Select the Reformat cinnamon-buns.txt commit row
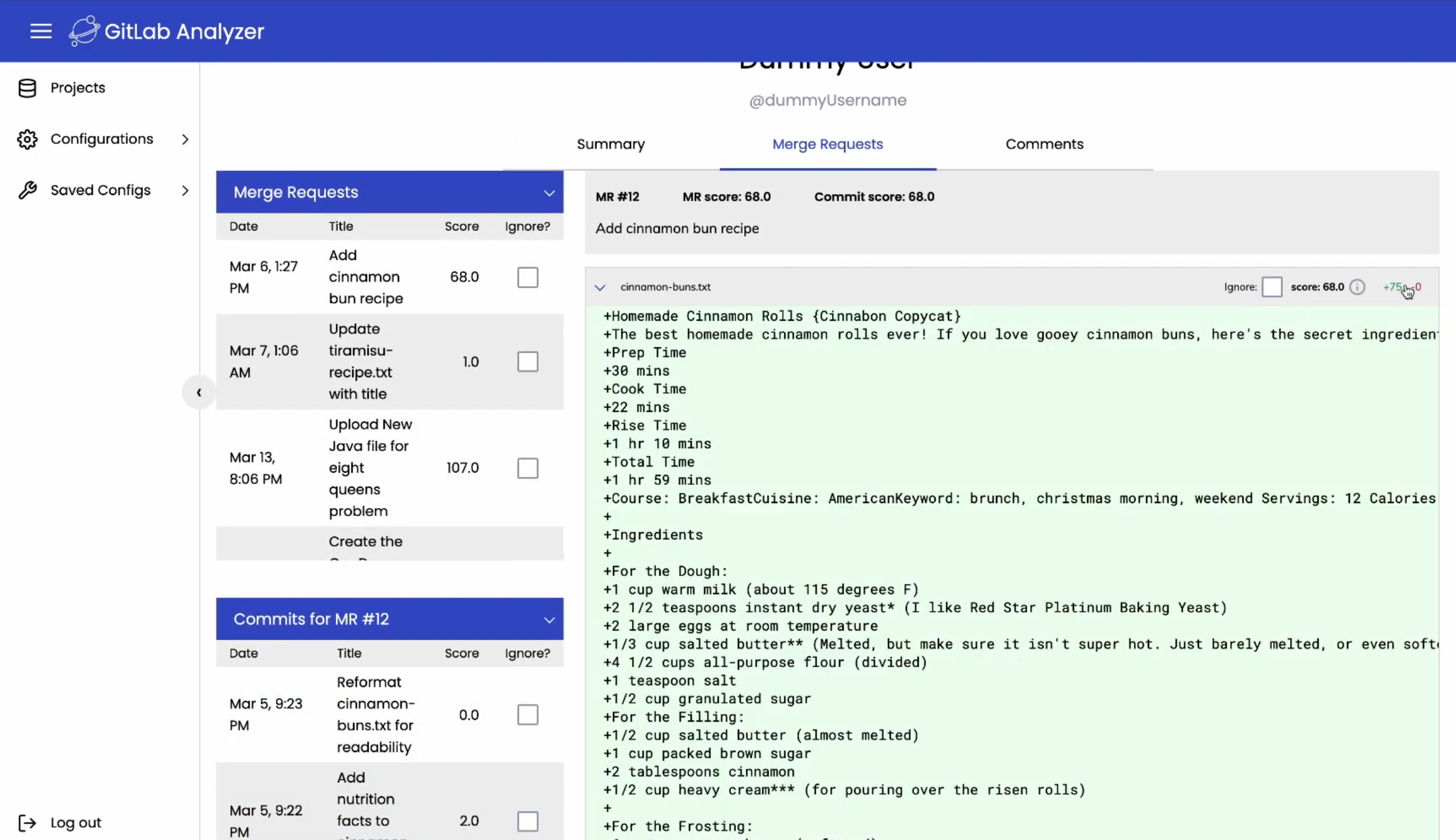The image size is (1456, 840). point(375,715)
